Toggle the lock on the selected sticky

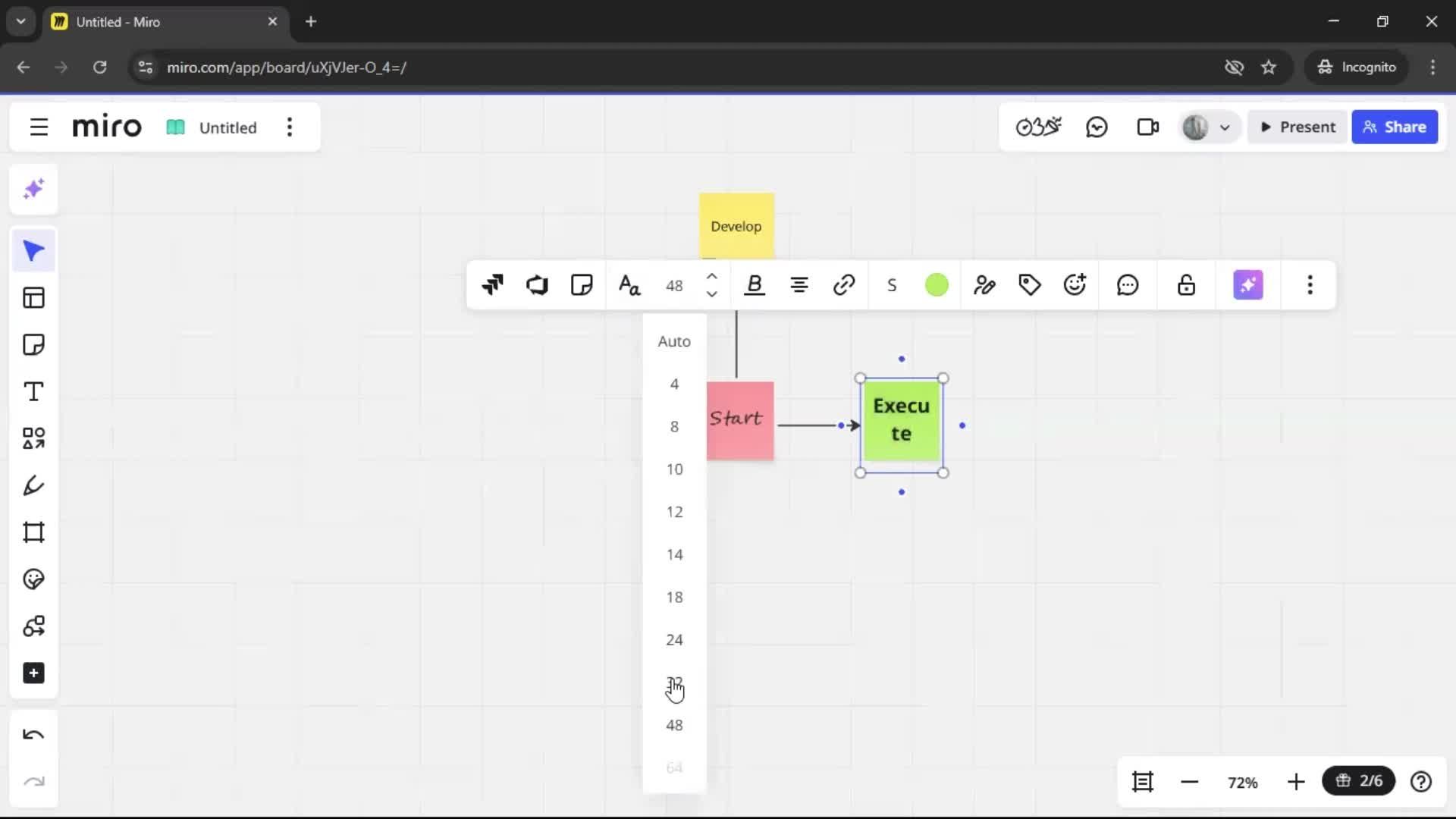click(1186, 285)
